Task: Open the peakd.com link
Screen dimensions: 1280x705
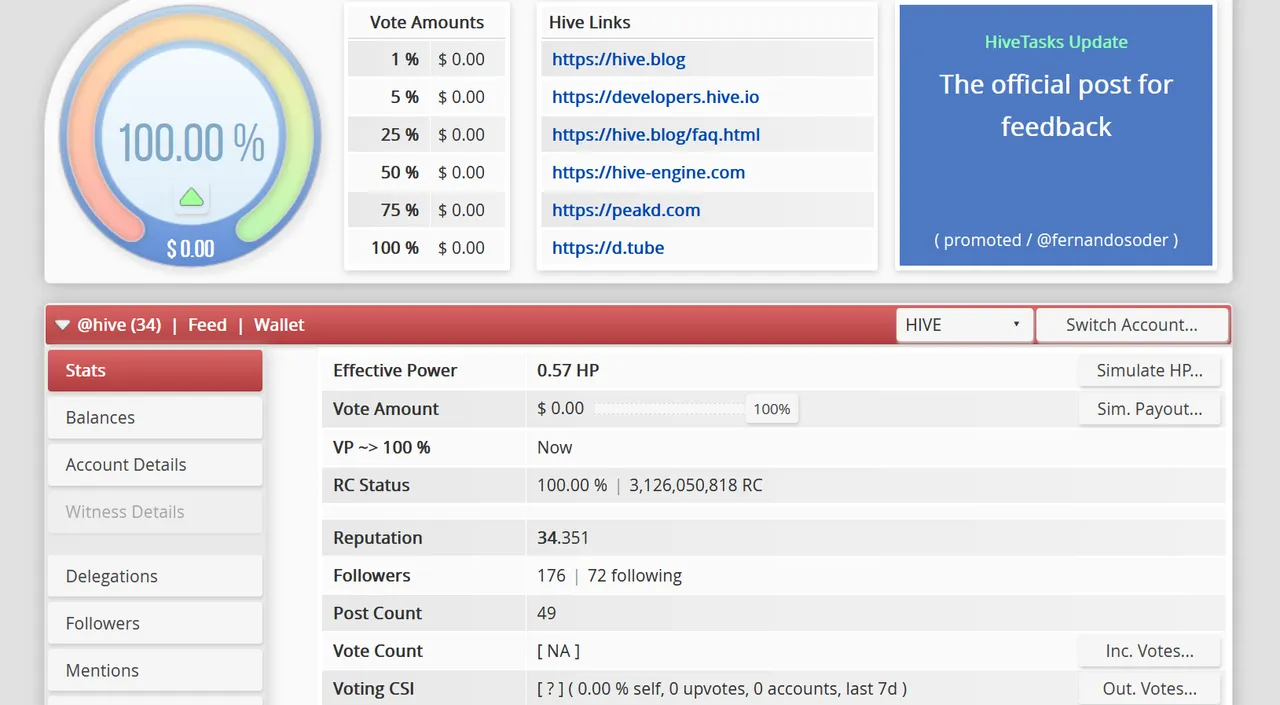Action: click(626, 210)
